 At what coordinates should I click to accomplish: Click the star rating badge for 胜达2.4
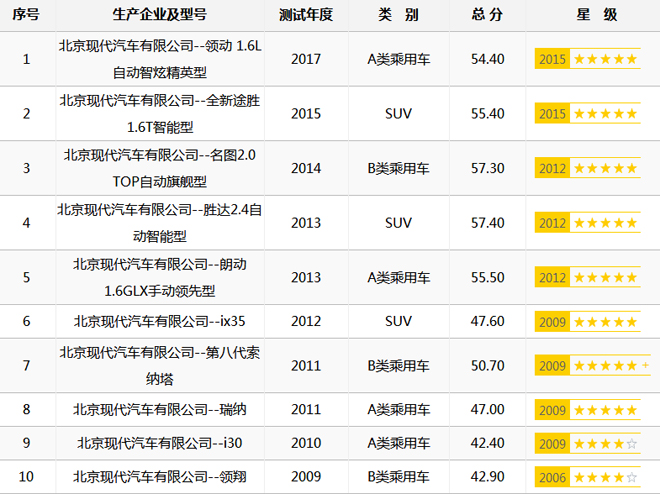point(588,223)
